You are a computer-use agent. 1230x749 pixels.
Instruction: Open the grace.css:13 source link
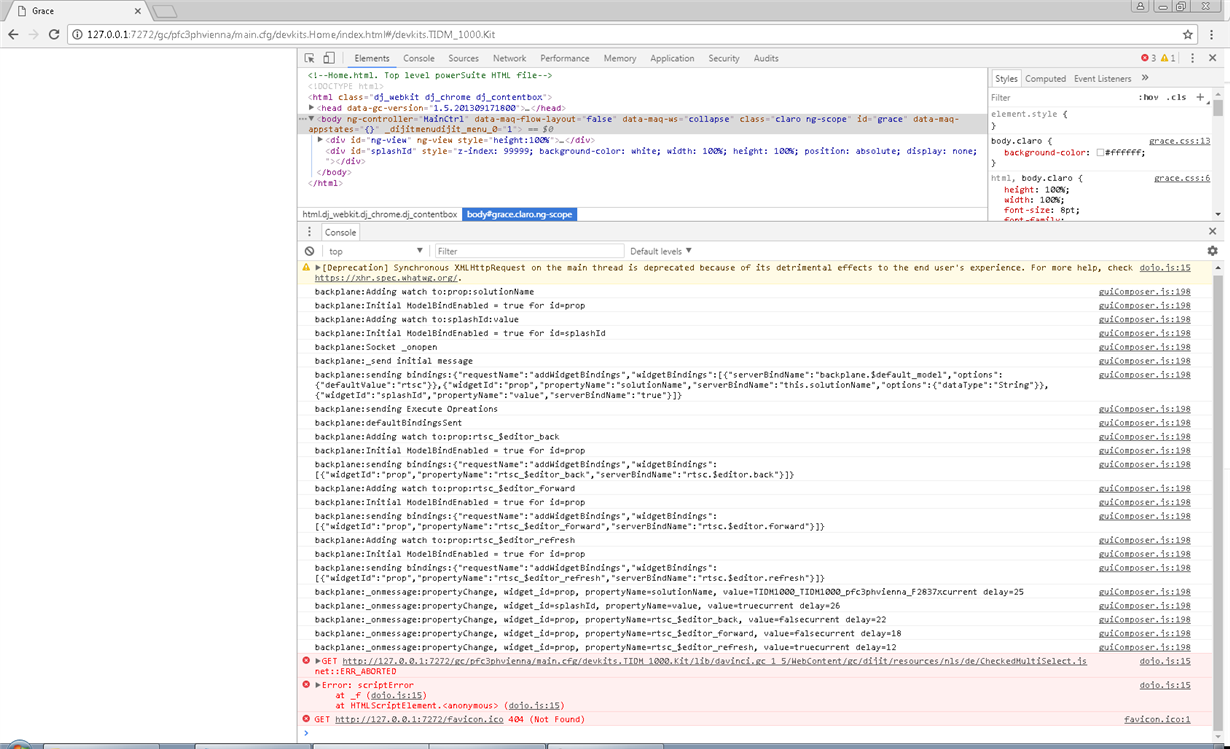pyautogui.click(x=1179, y=141)
